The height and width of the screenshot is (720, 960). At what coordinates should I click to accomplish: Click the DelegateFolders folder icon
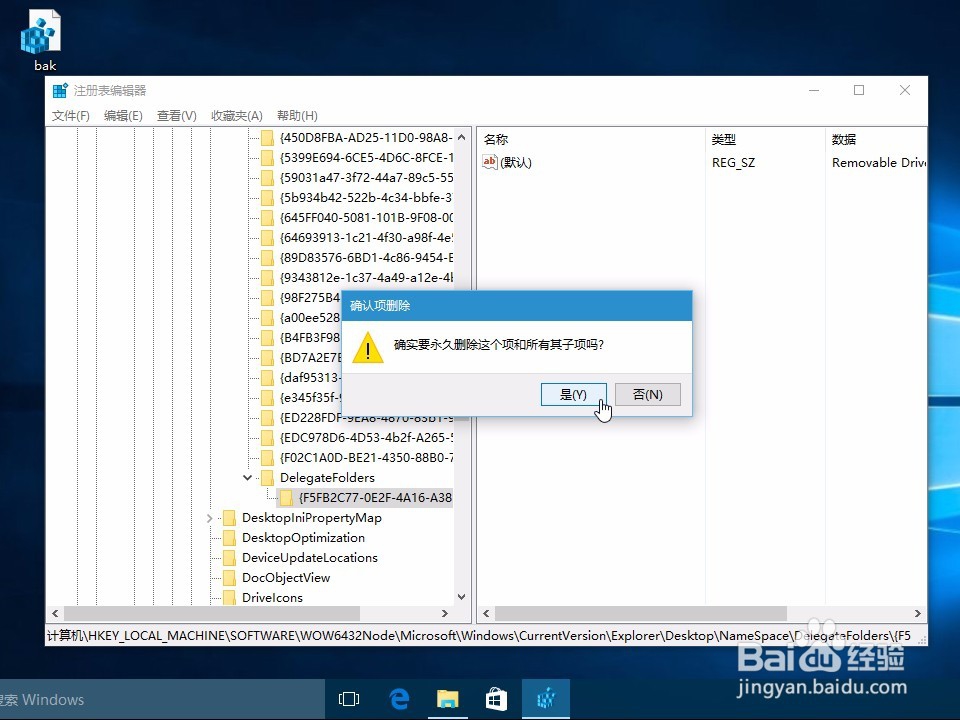(268, 478)
